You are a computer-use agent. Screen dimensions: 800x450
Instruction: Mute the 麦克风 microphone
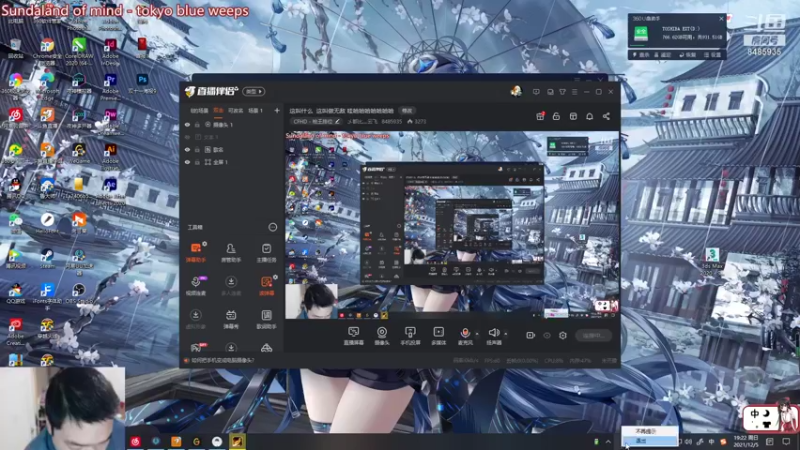pos(465,336)
